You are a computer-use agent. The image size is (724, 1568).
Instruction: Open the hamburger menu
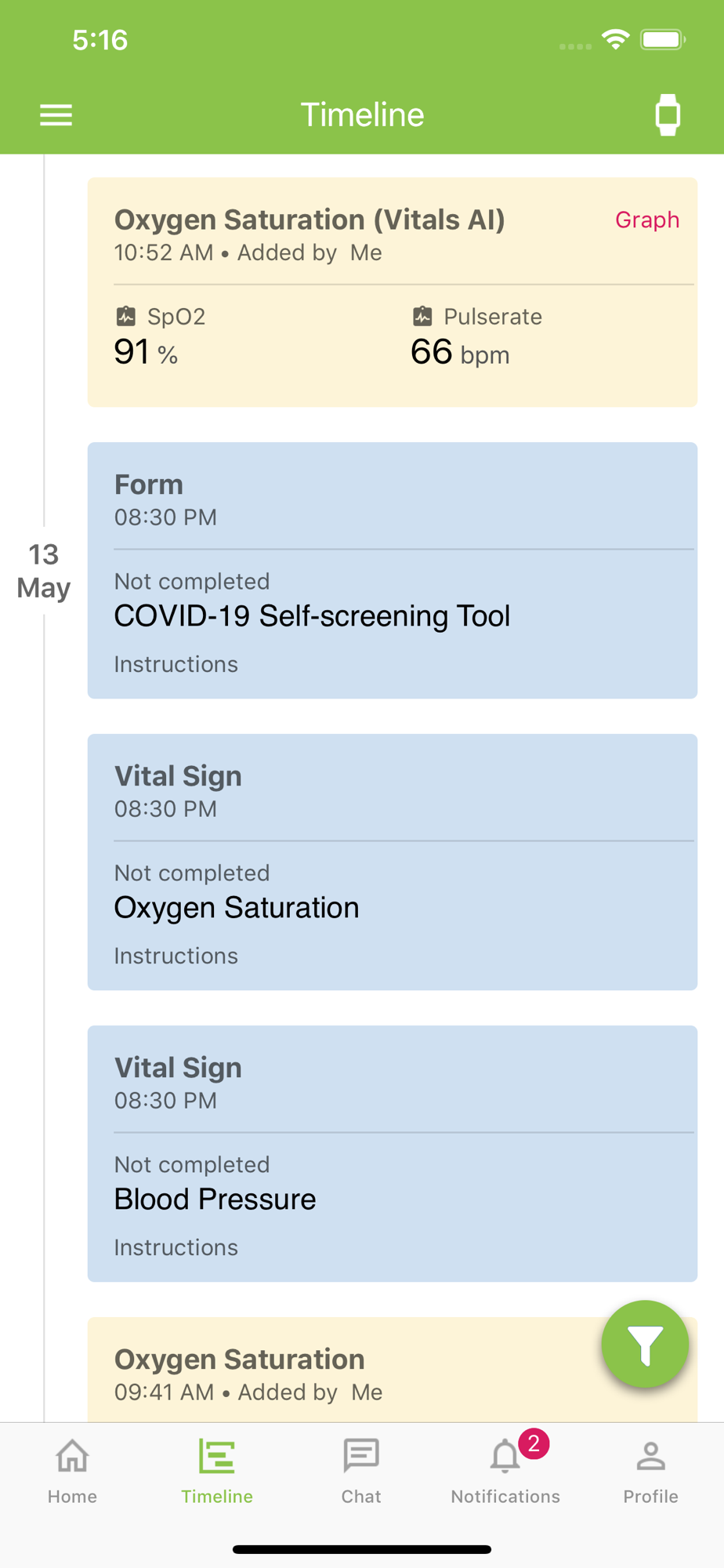[x=56, y=115]
